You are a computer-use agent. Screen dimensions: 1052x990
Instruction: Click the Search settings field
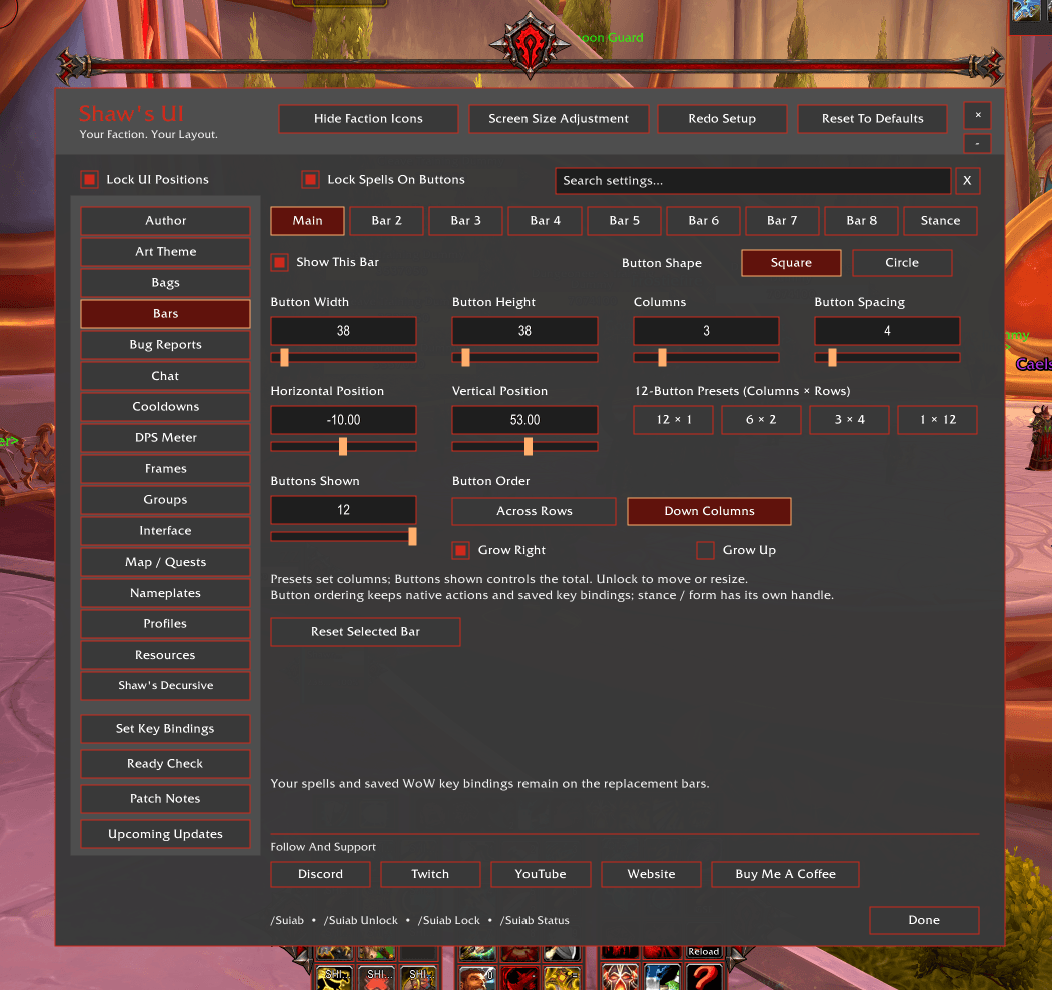(753, 181)
